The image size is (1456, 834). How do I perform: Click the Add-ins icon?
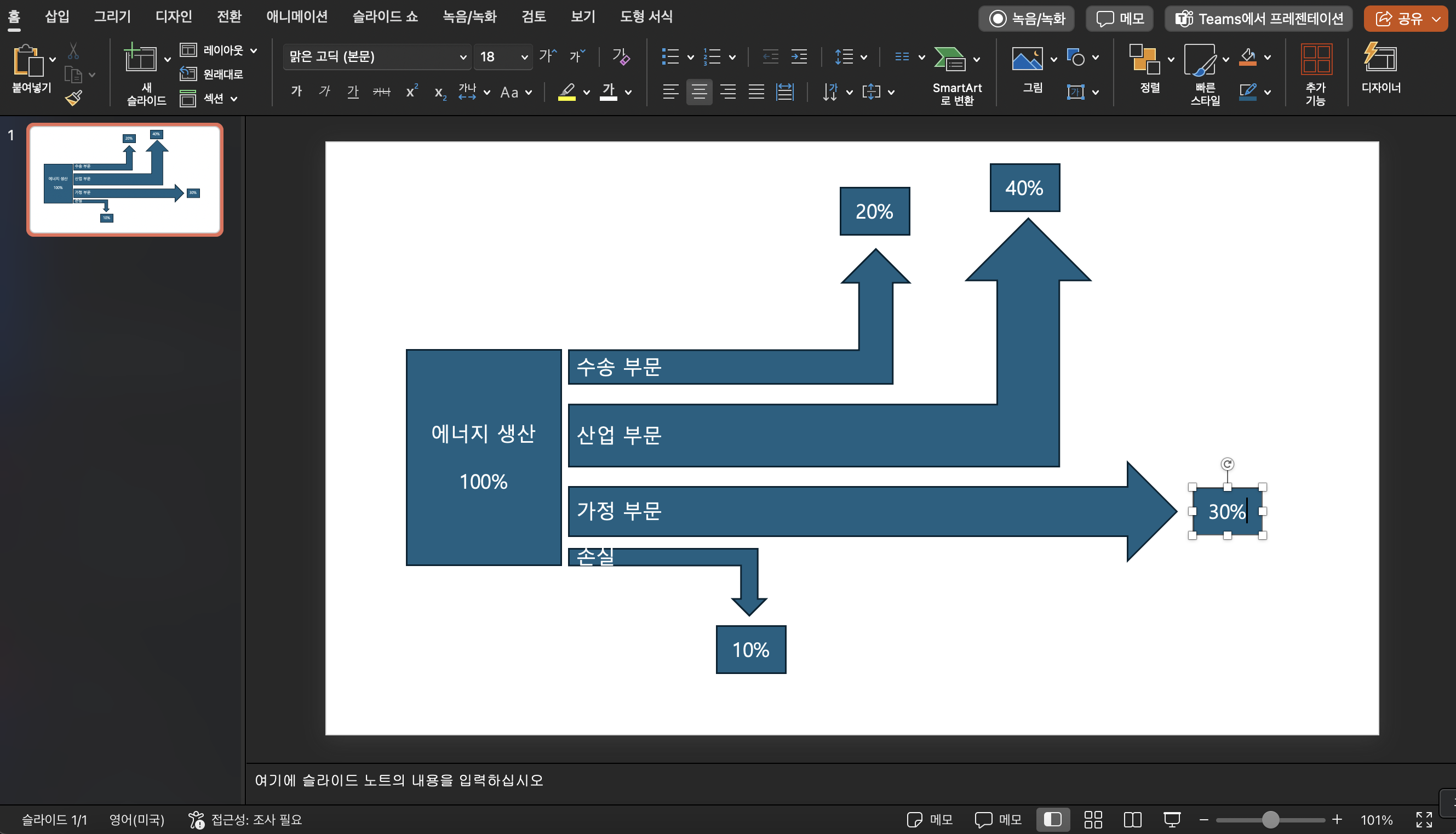pos(1316,59)
